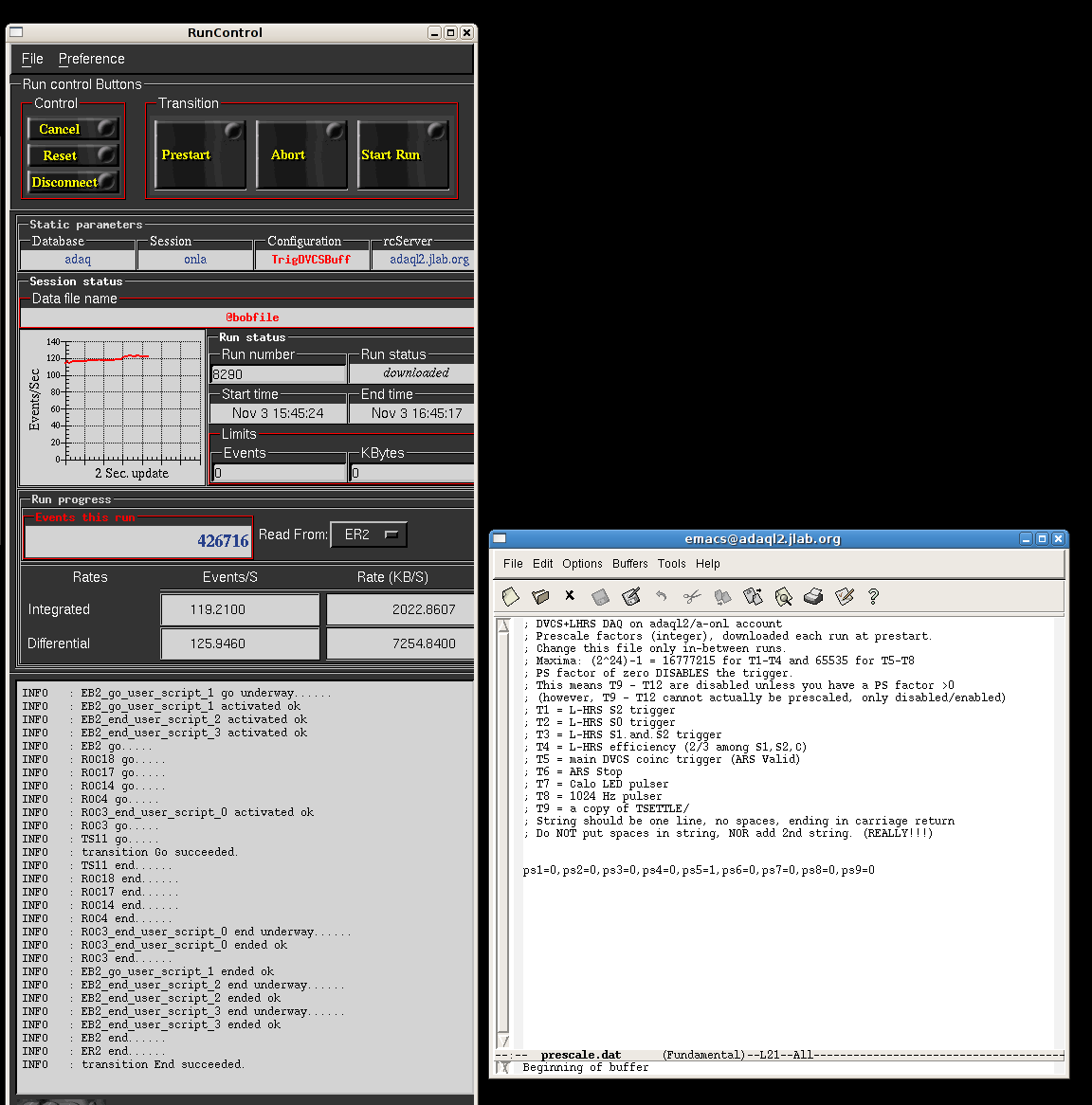Click the emacs line T5 = main DVCS coinc trigger

662,760
